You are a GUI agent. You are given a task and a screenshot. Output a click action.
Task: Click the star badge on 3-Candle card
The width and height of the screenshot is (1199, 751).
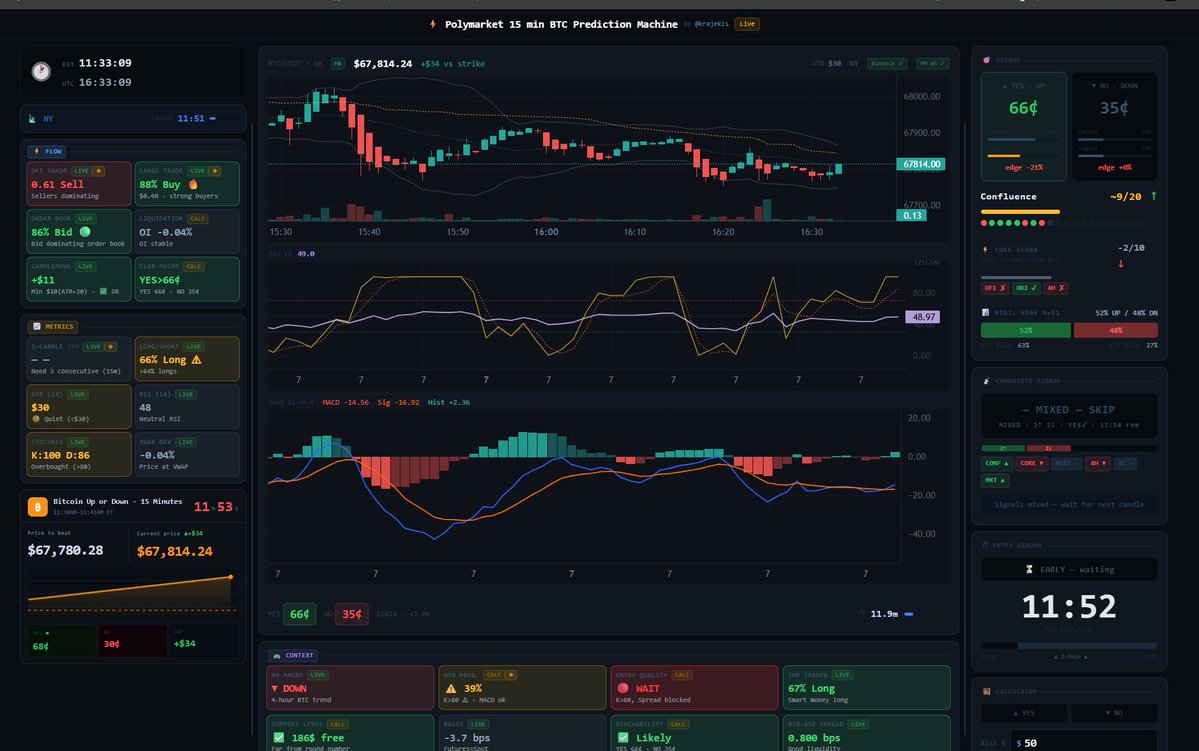click(112, 346)
